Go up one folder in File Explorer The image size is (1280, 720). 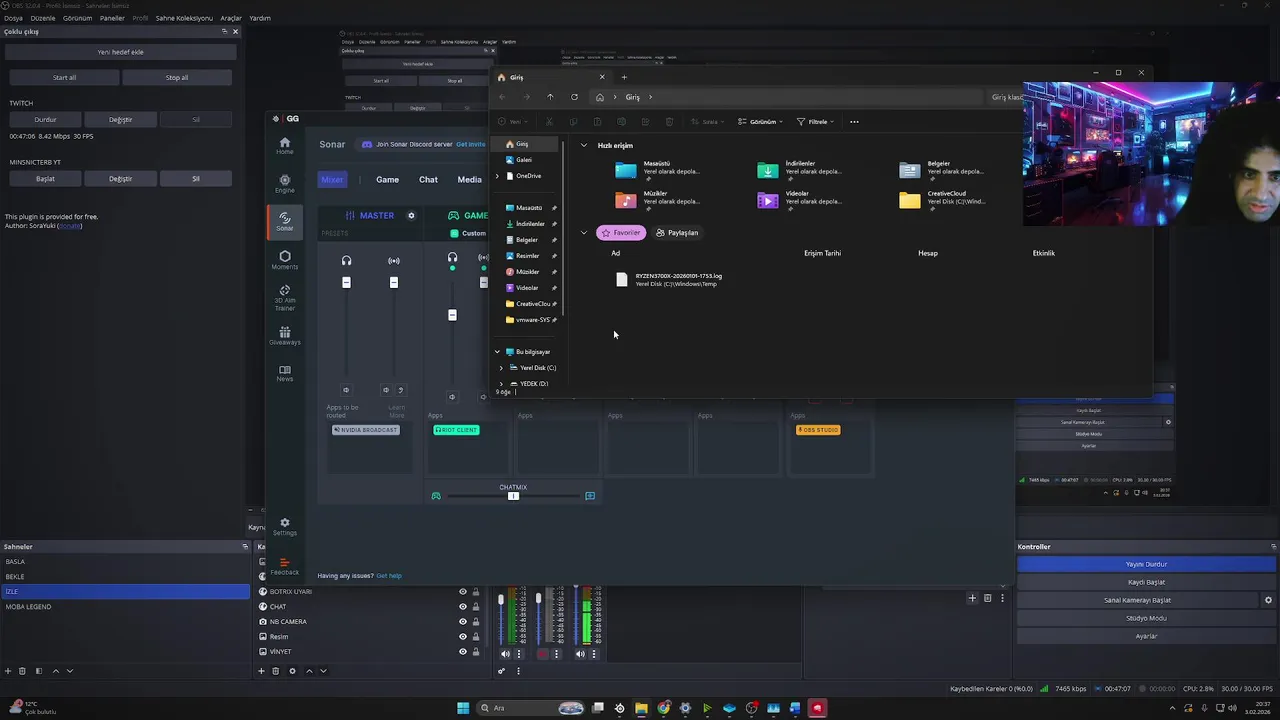550,97
